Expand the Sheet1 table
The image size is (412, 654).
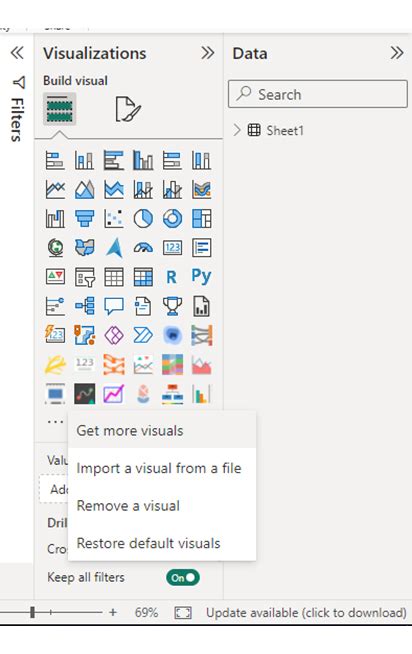point(237,131)
